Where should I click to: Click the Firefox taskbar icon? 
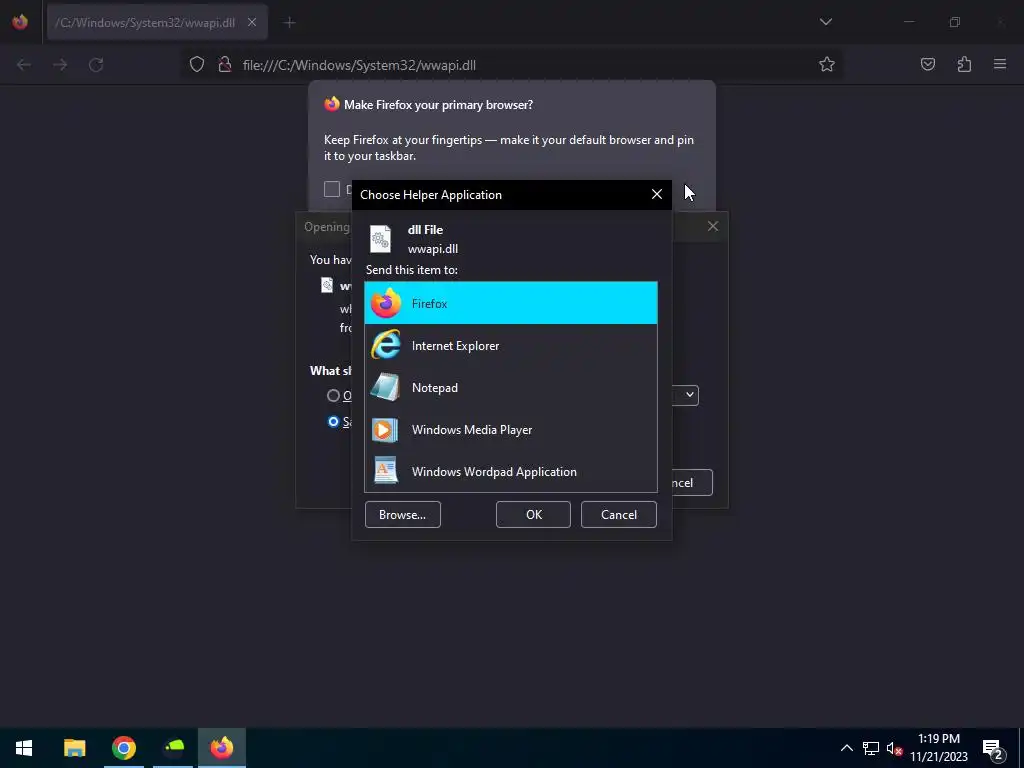pos(222,748)
